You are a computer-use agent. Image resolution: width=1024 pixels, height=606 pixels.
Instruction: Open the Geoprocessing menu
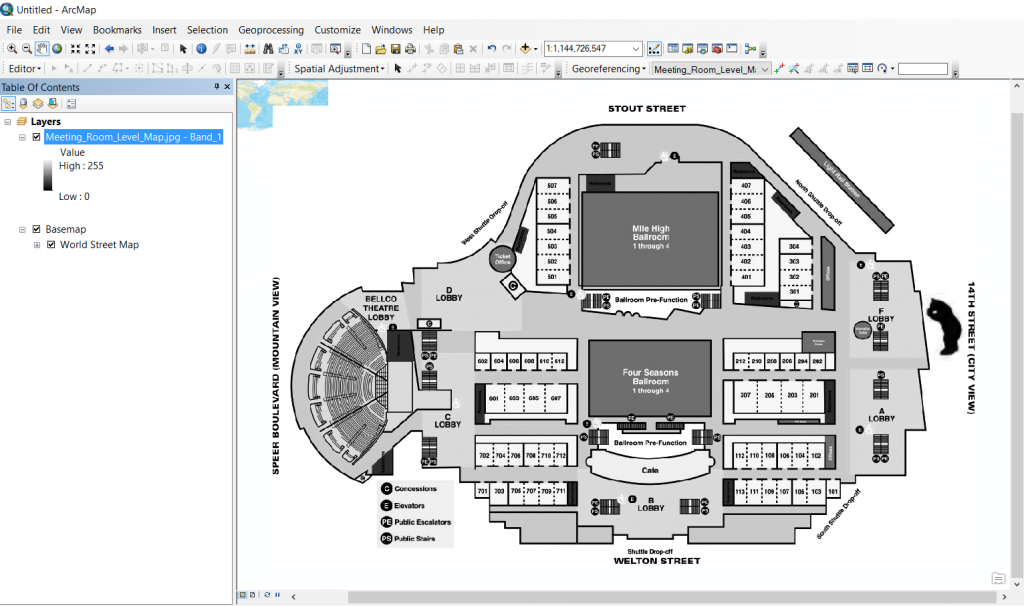(x=271, y=30)
